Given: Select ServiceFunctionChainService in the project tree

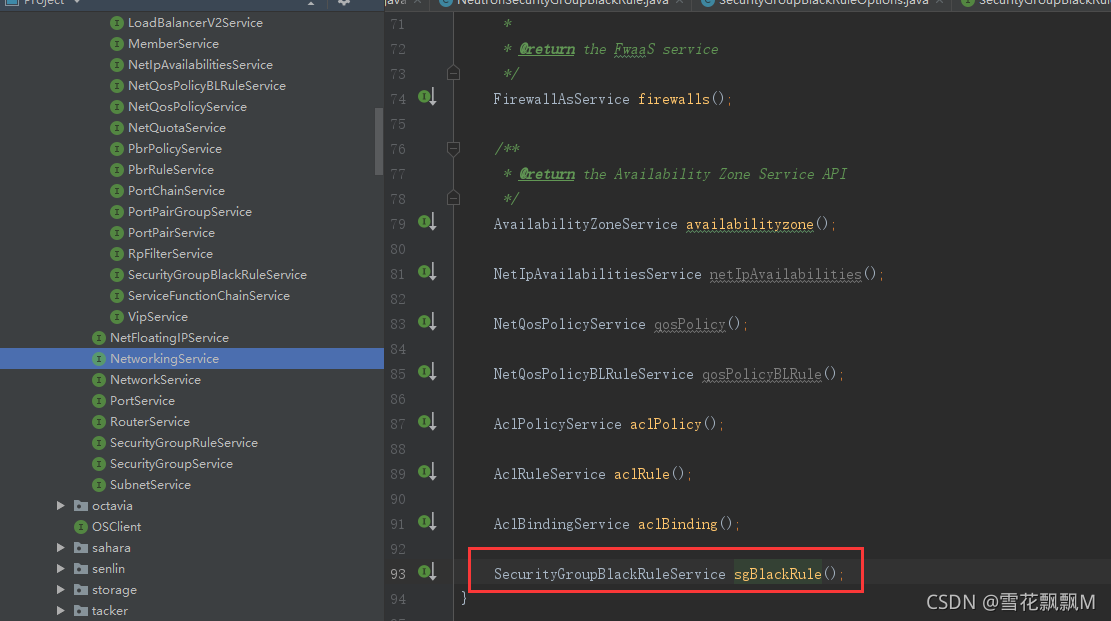Looking at the screenshot, I should pyautogui.click(x=209, y=296).
